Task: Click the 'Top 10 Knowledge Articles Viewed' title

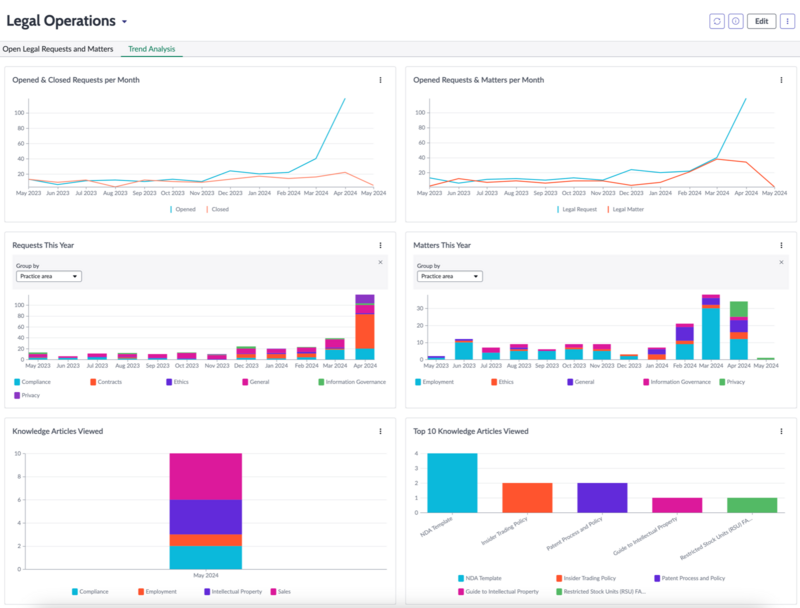Action: coord(471,432)
